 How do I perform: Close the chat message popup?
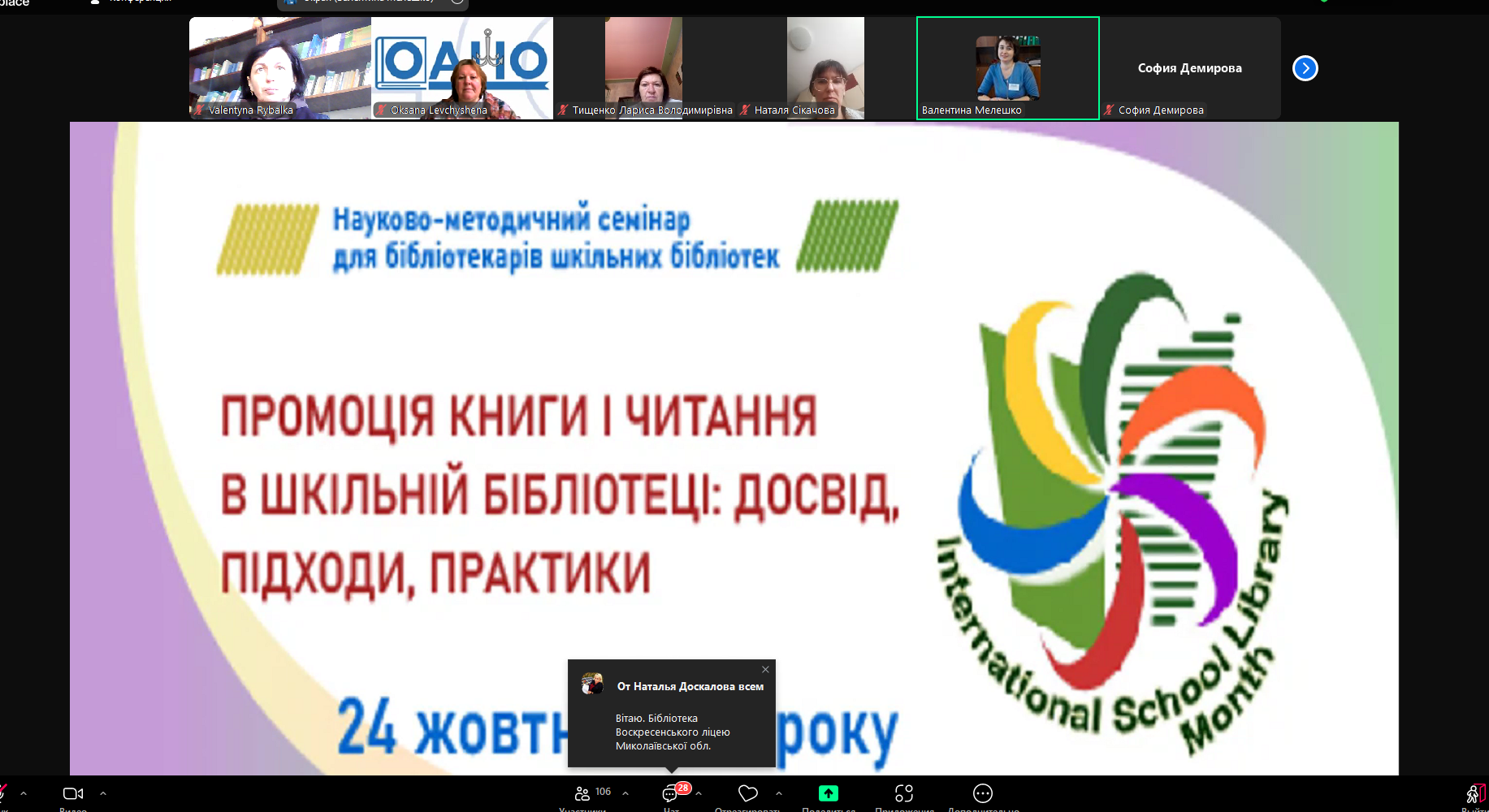[765, 670]
